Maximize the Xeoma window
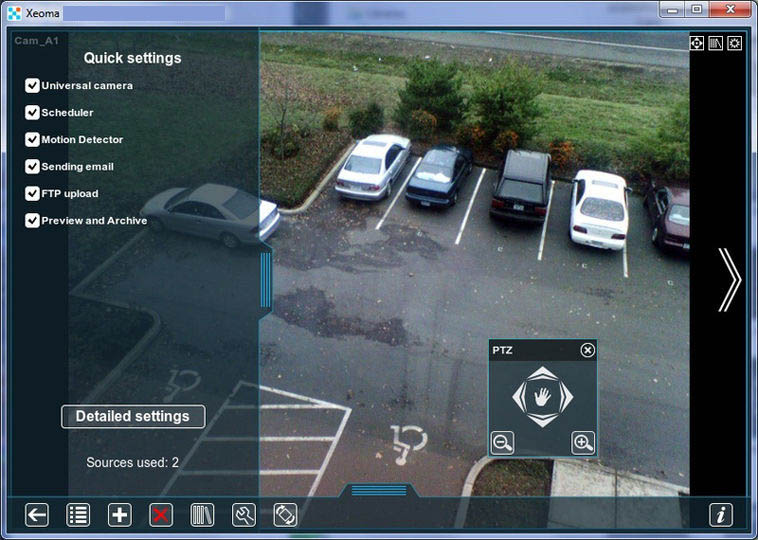Viewport: 758px width, 540px height. (x=697, y=9)
